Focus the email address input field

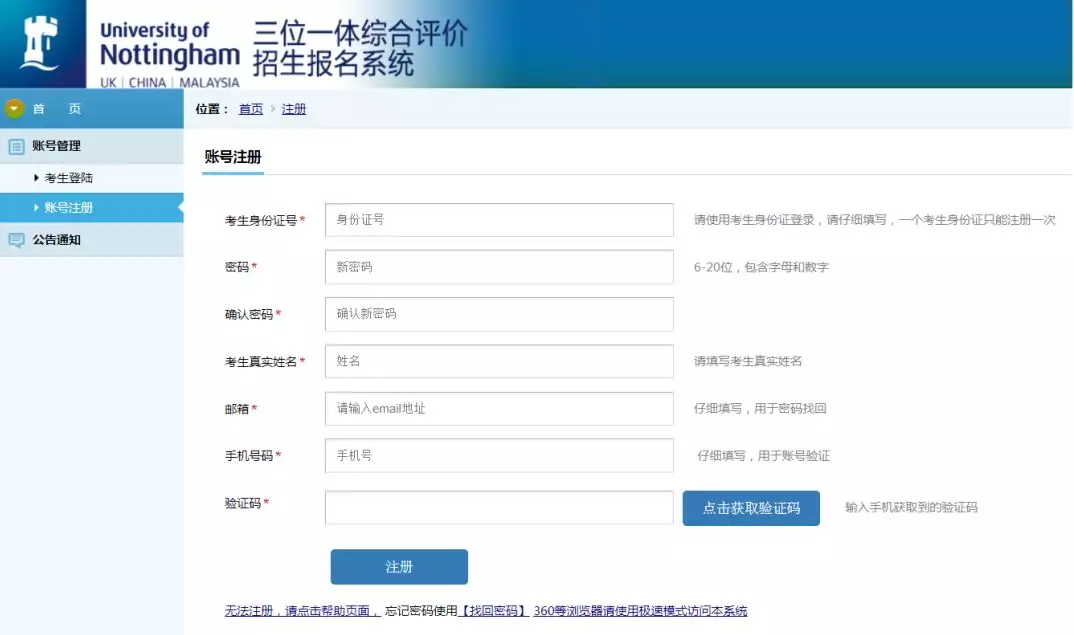tap(499, 408)
